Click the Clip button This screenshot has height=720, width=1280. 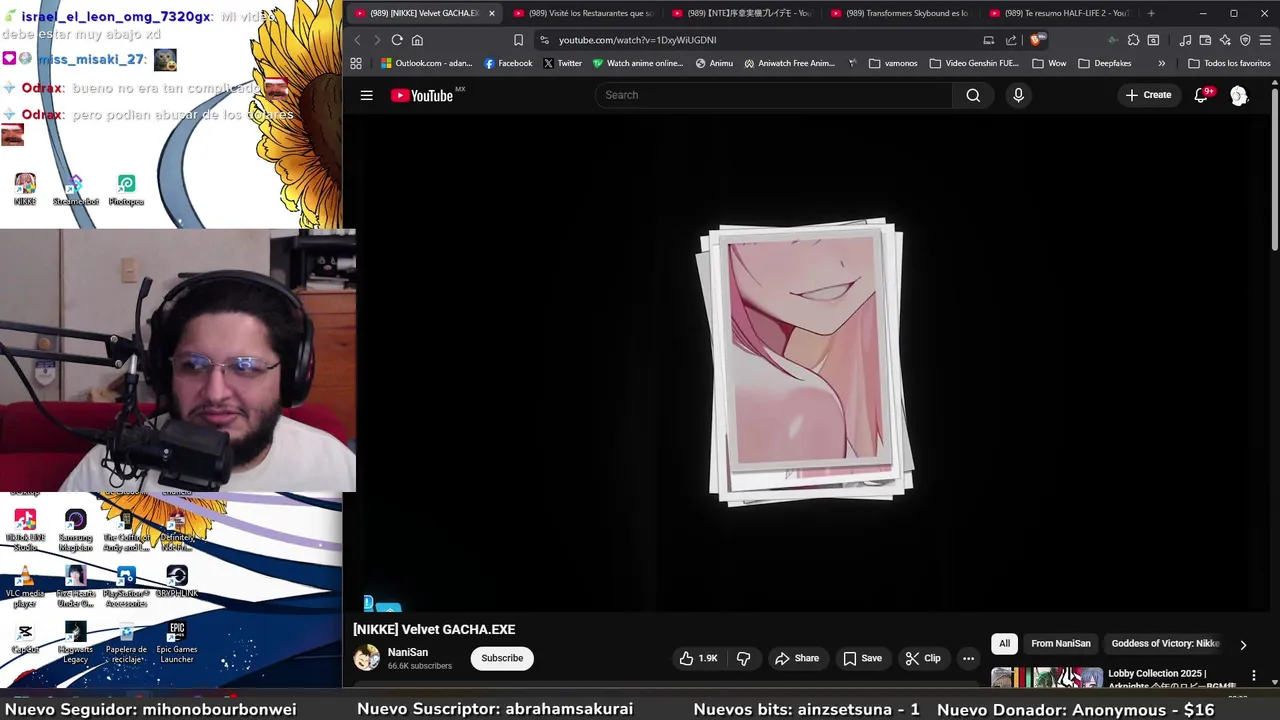(x=923, y=658)
